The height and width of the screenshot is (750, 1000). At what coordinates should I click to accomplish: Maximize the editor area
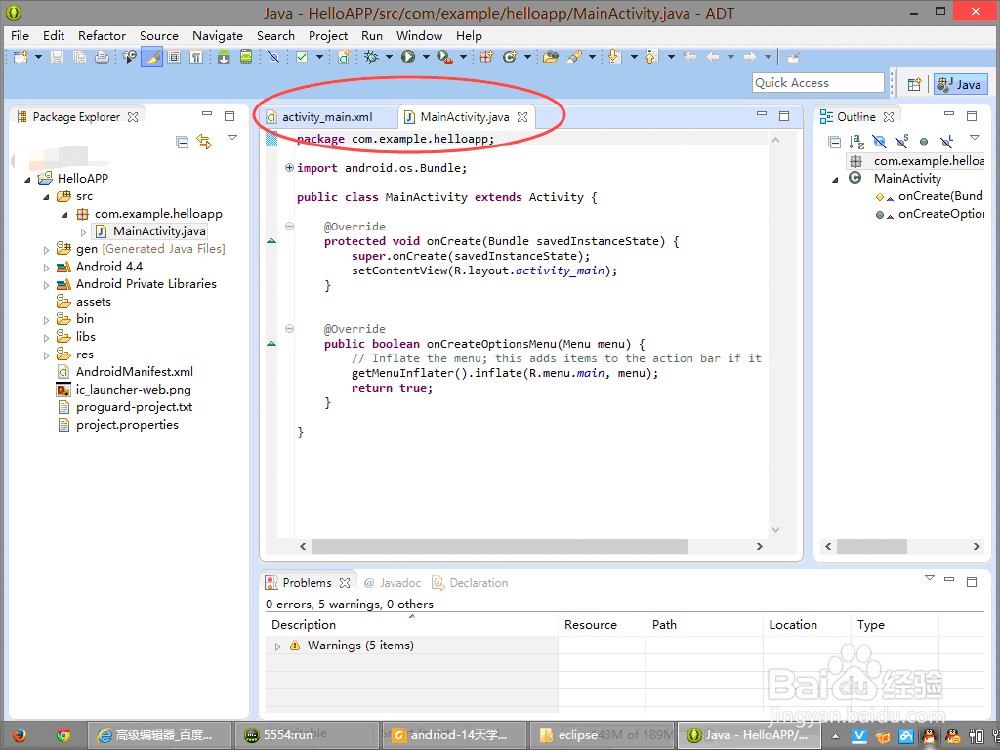(x=784, y=115)
